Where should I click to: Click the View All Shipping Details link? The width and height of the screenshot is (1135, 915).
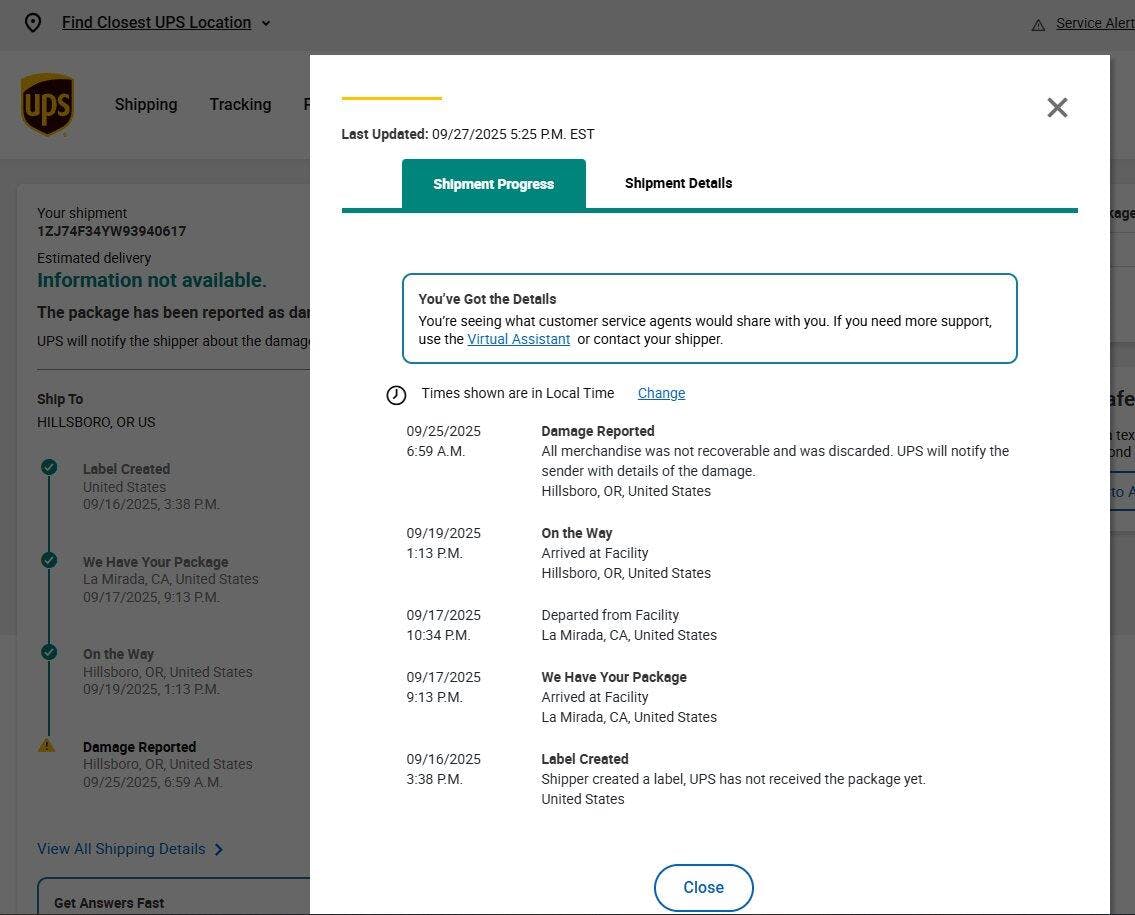point(121,849)
